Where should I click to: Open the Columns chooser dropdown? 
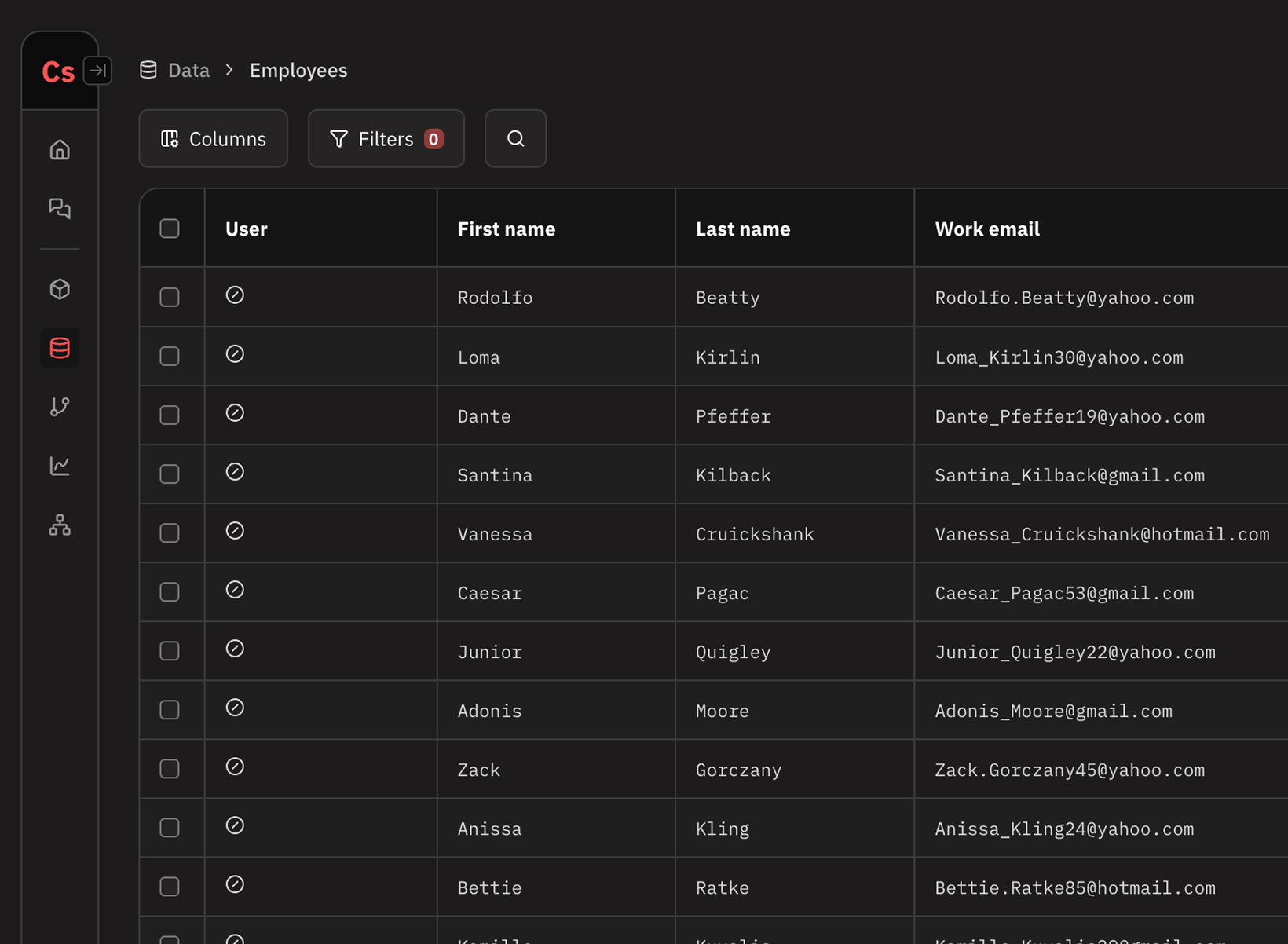(x=214, y=138)
